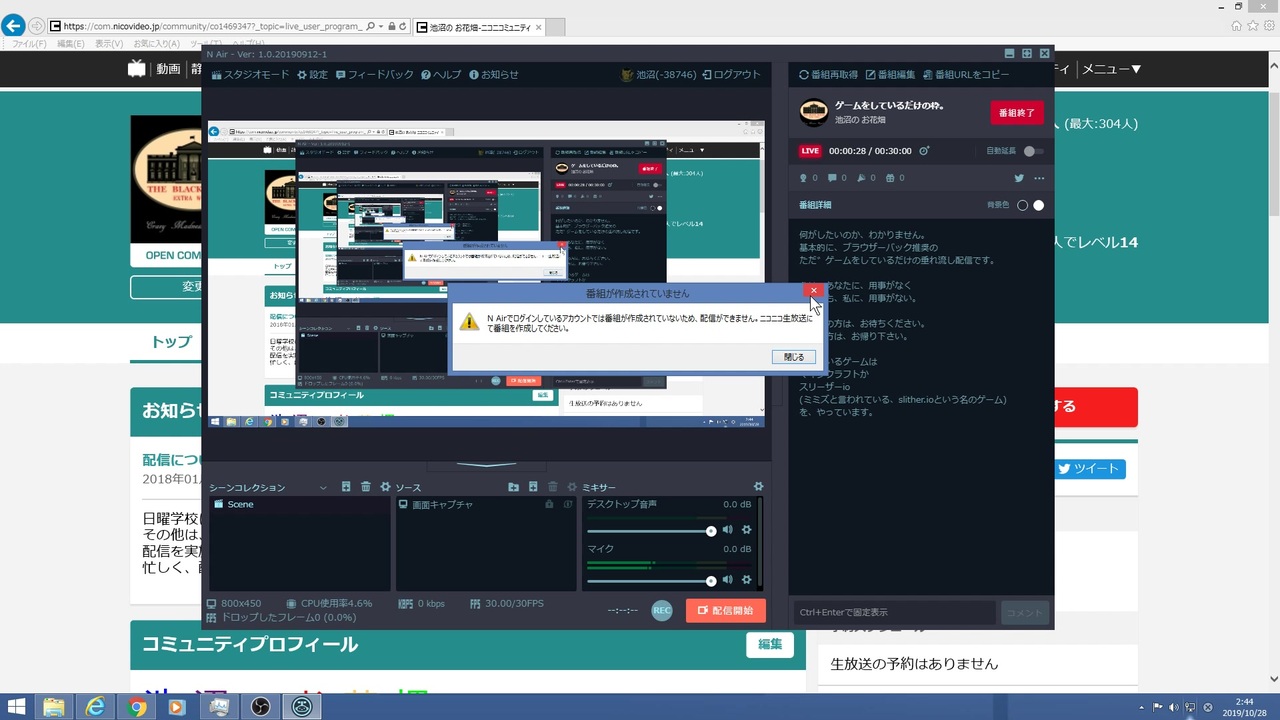Mute the デスクトップ音声 speaker icon
This screenshot has height=720, width=1280.
[727, 530]
